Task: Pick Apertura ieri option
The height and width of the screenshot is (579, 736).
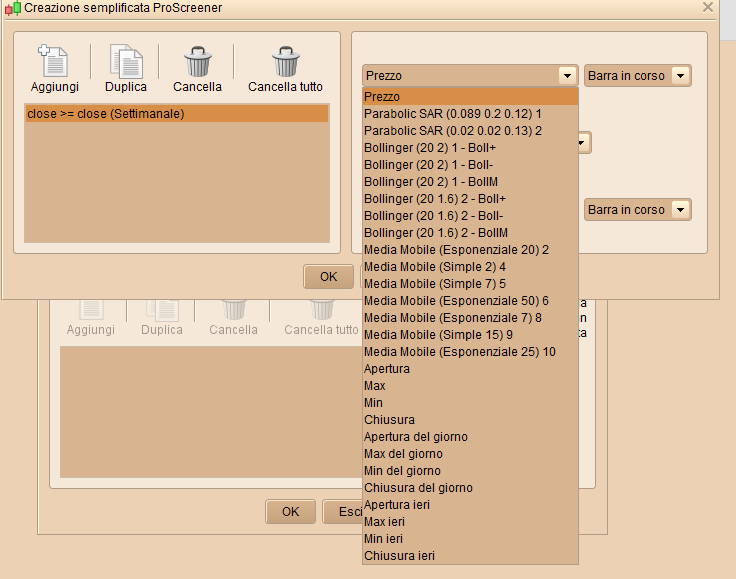Action: click(470, 505)
